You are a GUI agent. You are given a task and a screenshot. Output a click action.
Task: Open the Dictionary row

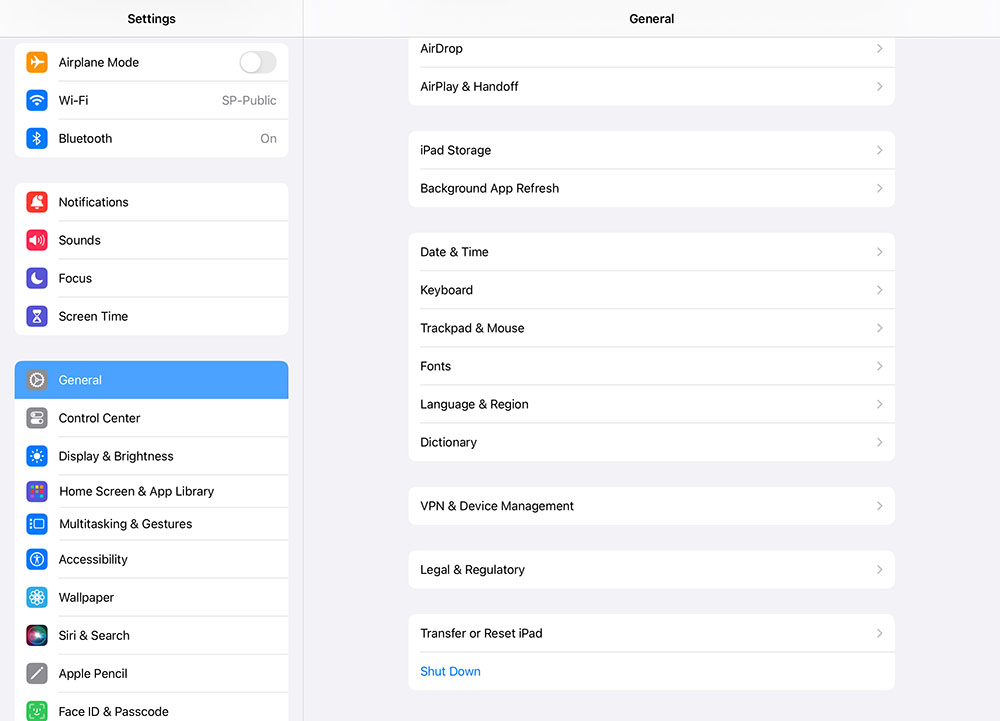coord(651,442)
